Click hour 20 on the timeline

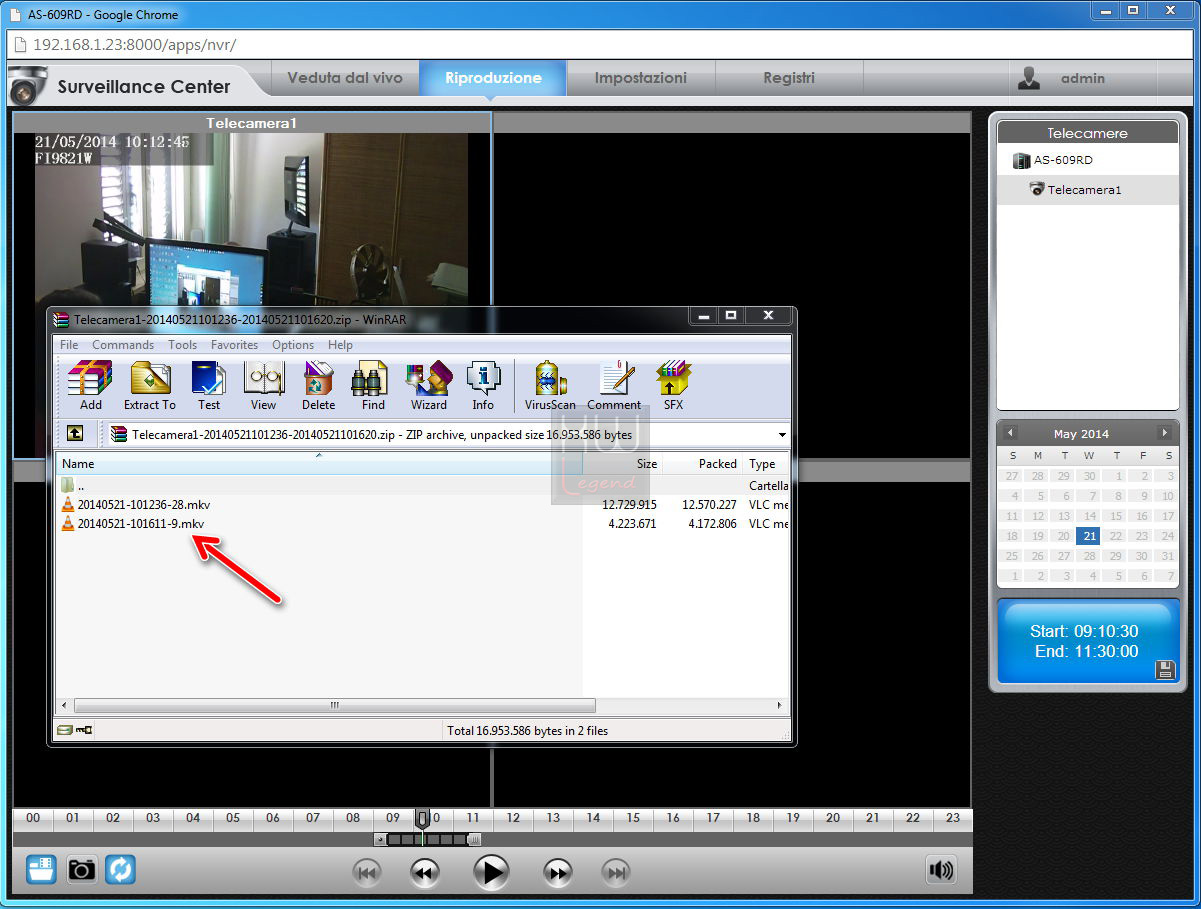pyautogui.click(x=833, y=818)
